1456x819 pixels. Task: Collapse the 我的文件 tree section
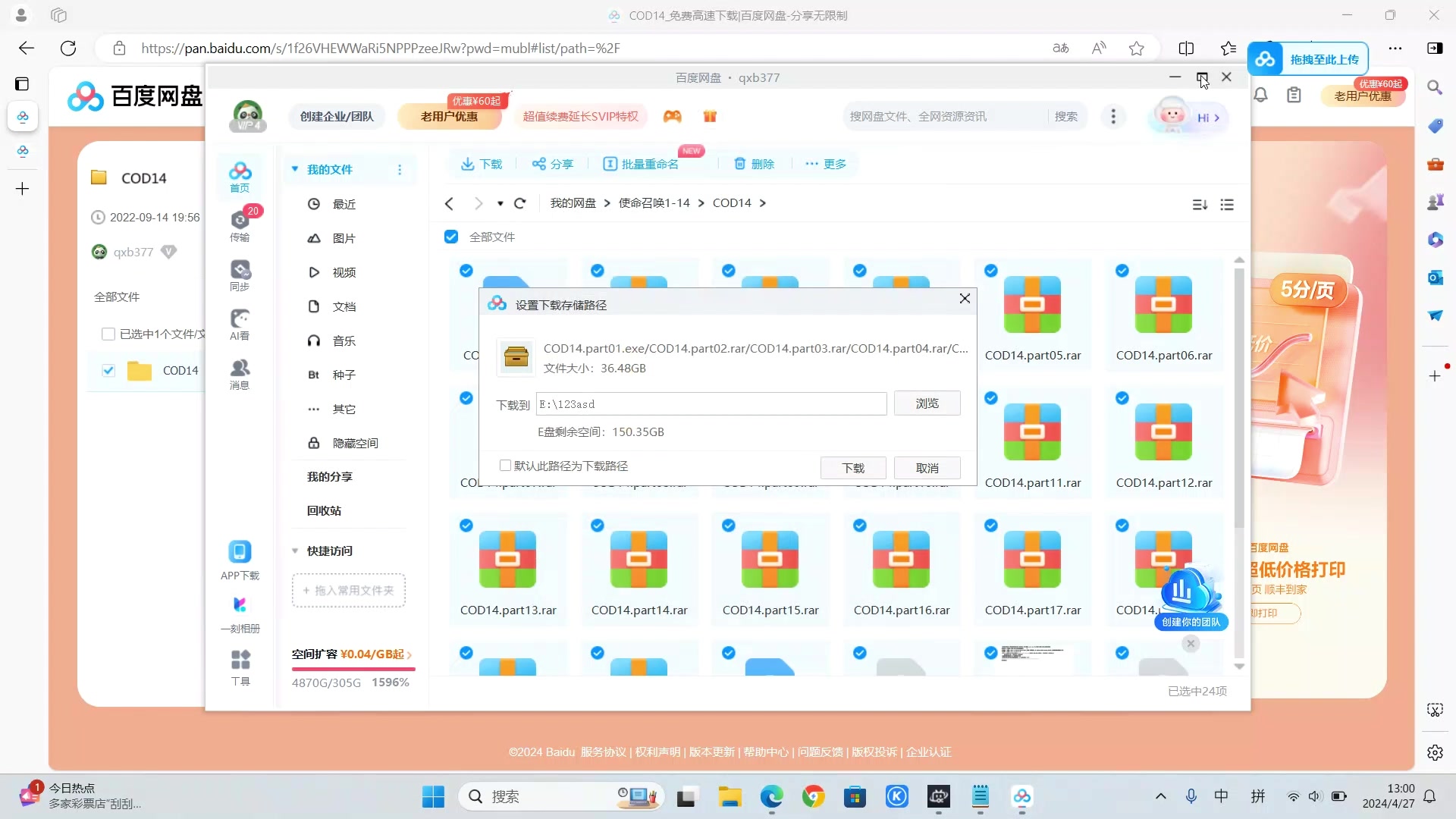(295, 169)
